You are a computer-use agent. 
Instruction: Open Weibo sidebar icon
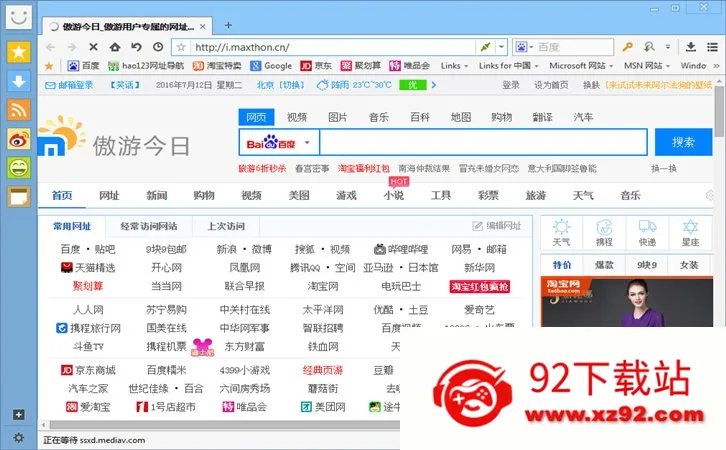click(19, 139)
